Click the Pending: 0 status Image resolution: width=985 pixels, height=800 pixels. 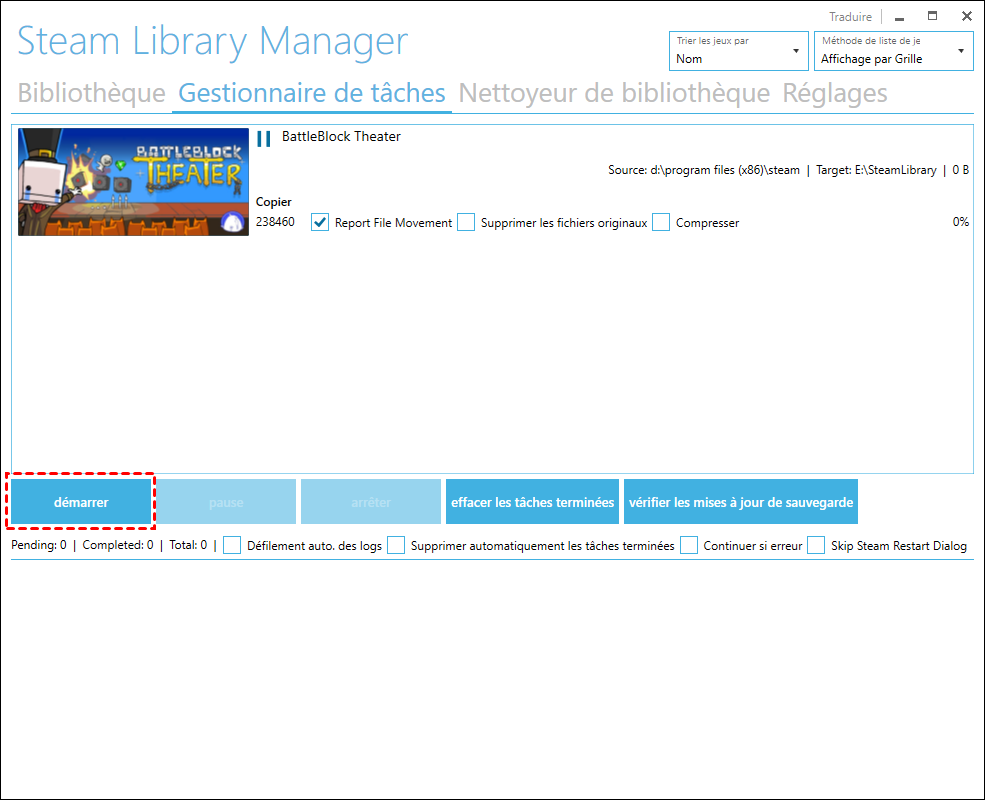click(x=38, y=545)
